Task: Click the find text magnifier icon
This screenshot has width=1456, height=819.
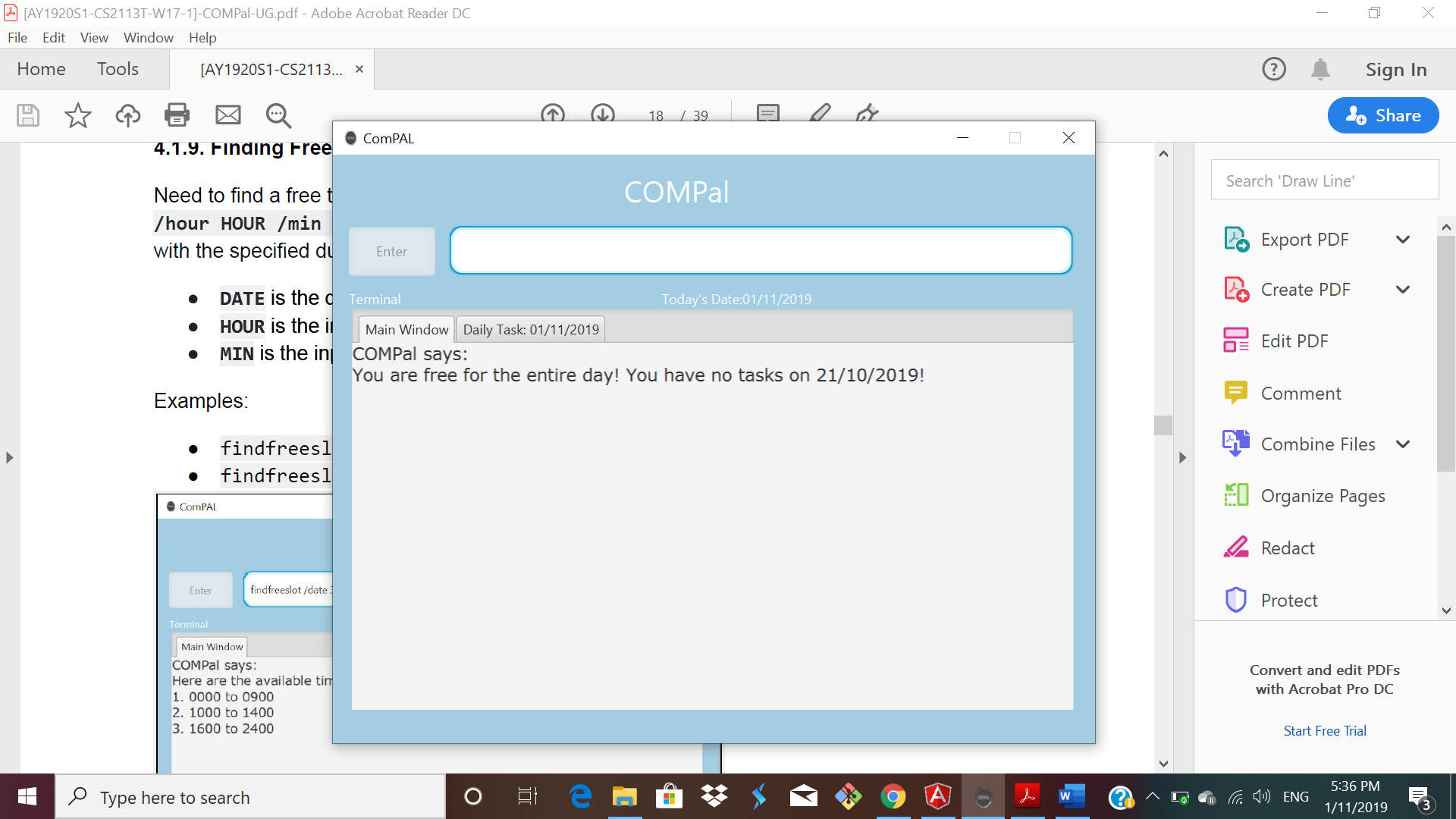Action: [278, 115]
